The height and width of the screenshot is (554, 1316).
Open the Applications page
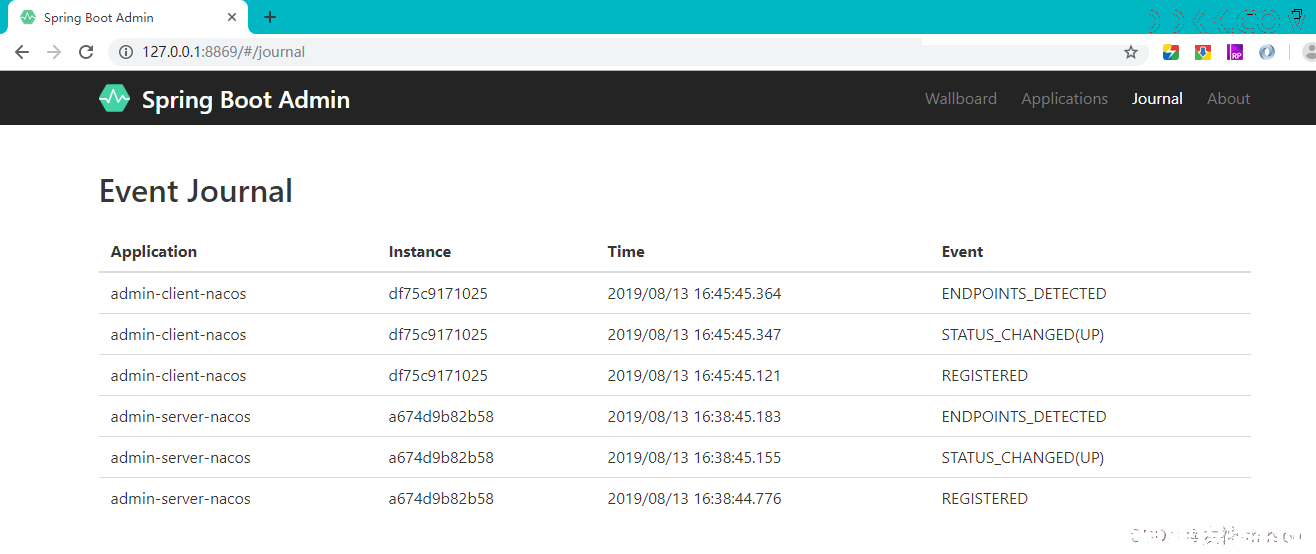(1064, 98)
